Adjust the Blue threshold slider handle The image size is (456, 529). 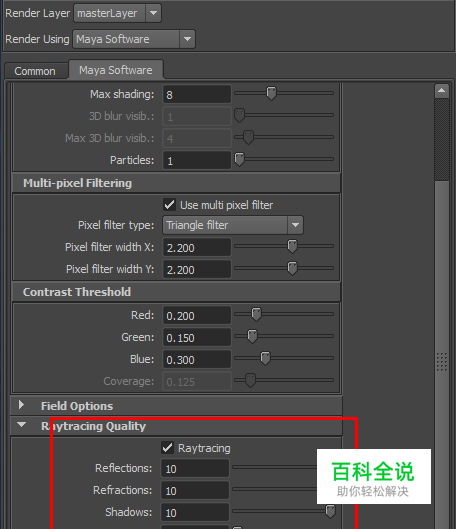(265, 358)
